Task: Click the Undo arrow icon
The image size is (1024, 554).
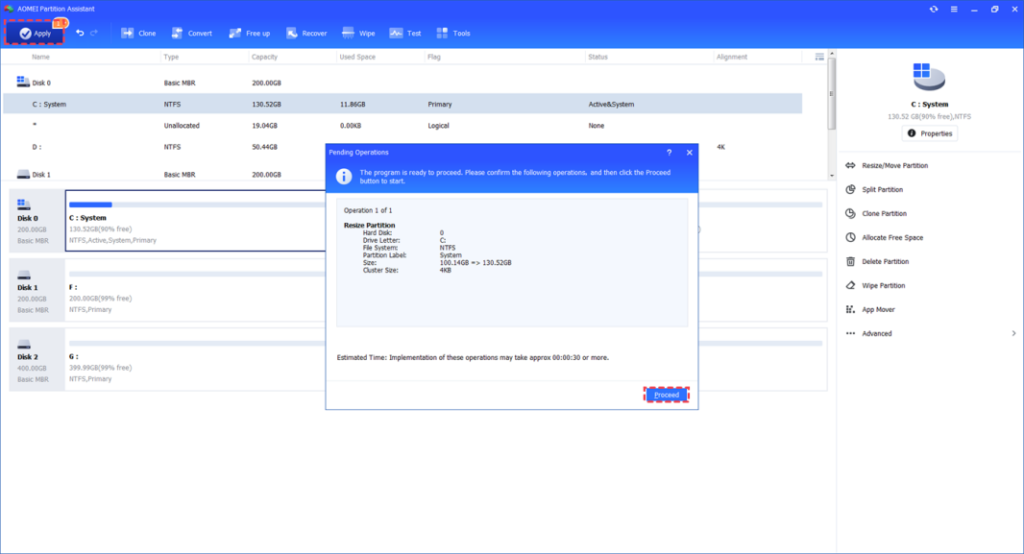Action: pos(80,33)
